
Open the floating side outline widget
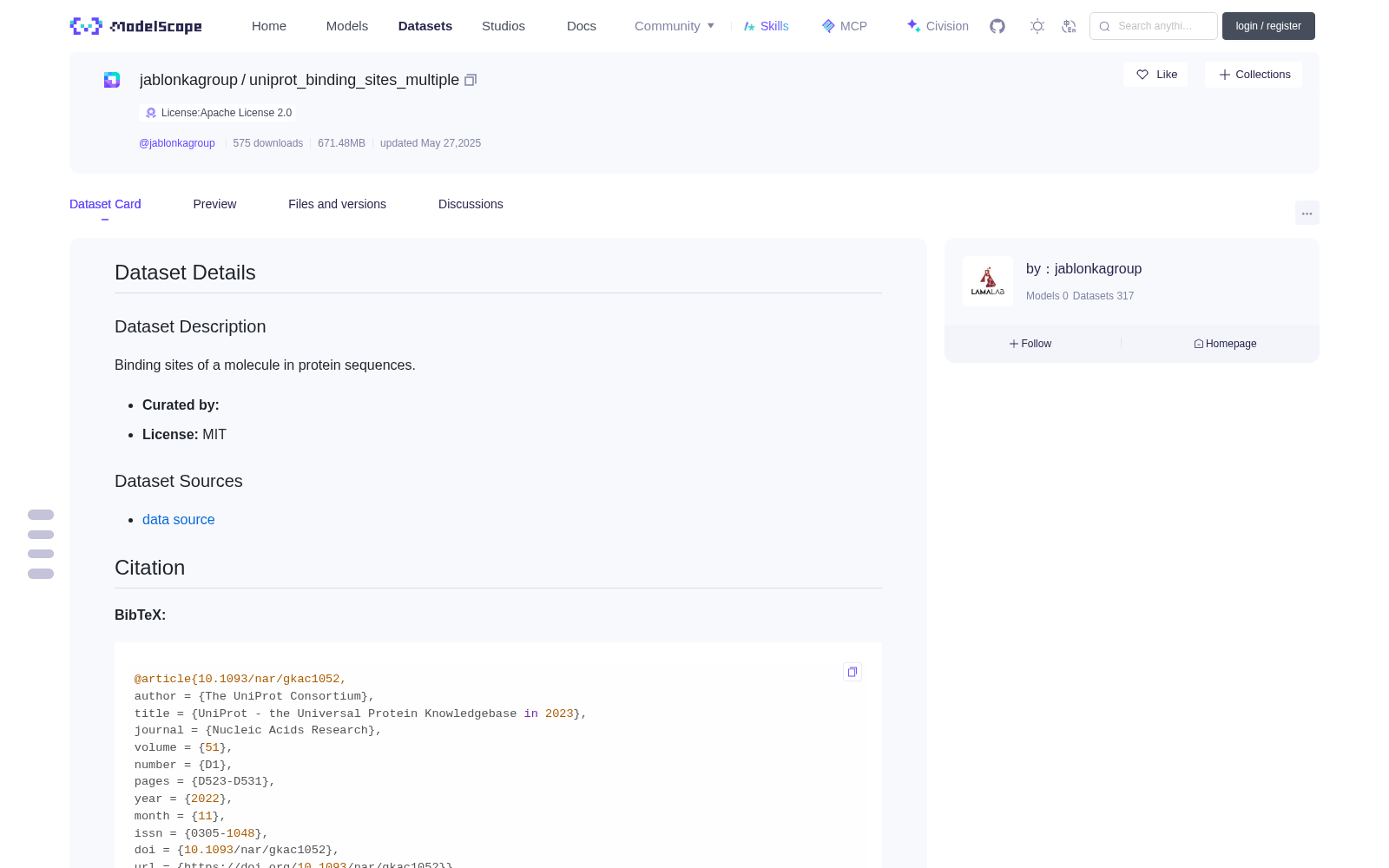[x=41, y=544]
